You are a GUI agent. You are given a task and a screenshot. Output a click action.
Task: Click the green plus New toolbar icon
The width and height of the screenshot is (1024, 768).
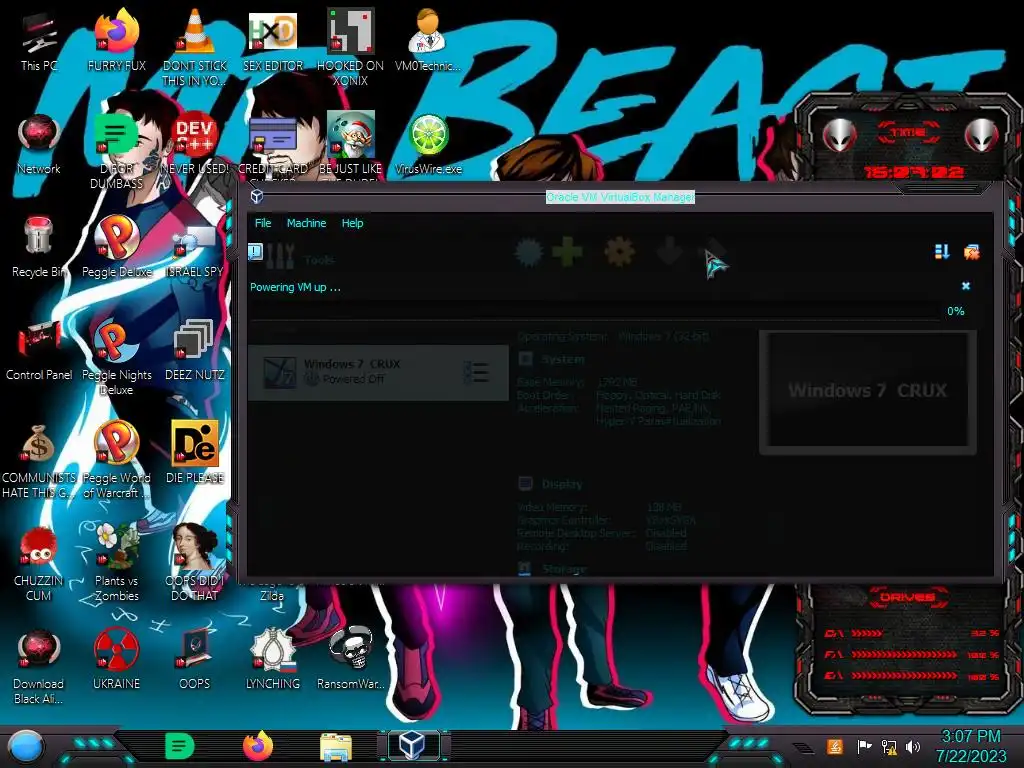tap(567, 252)
